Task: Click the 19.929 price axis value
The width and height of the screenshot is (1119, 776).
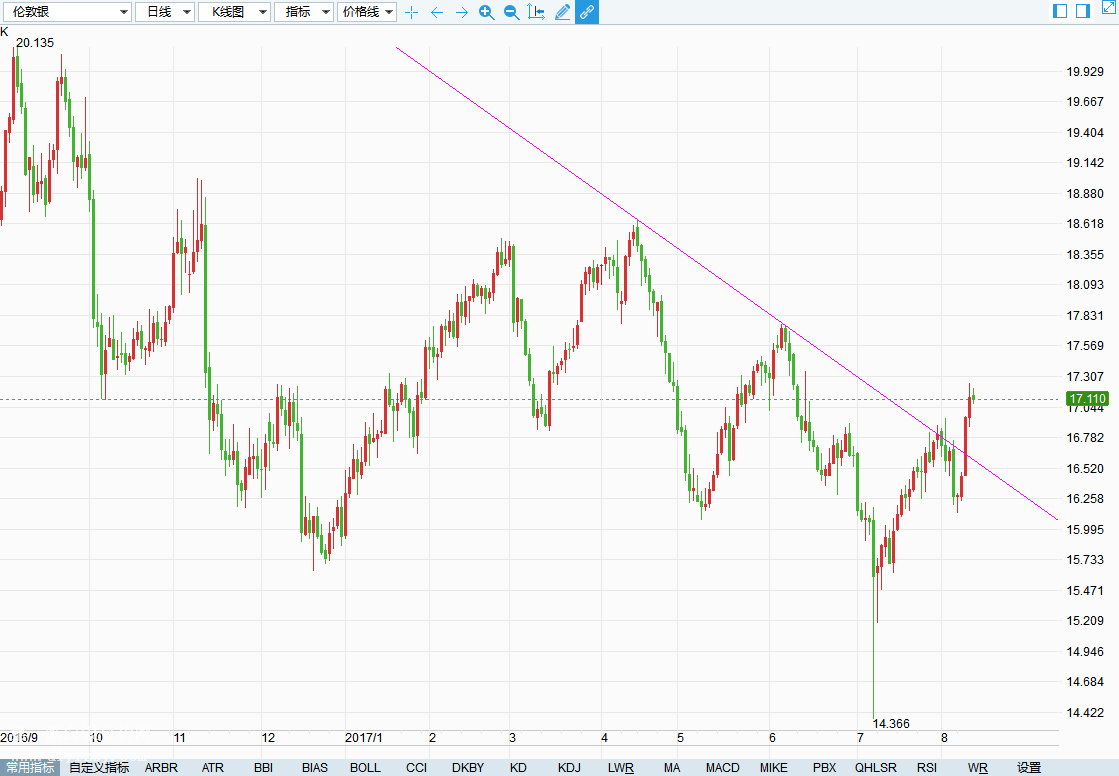Action: pos(1085,71)
